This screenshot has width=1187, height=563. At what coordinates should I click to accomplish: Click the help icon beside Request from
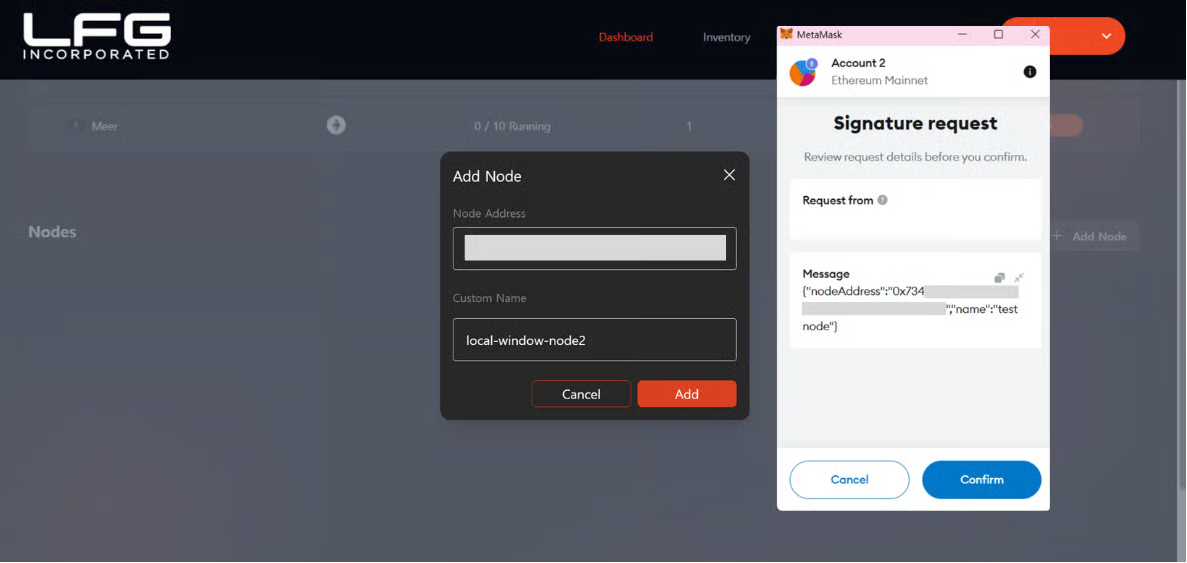point(882,200)
